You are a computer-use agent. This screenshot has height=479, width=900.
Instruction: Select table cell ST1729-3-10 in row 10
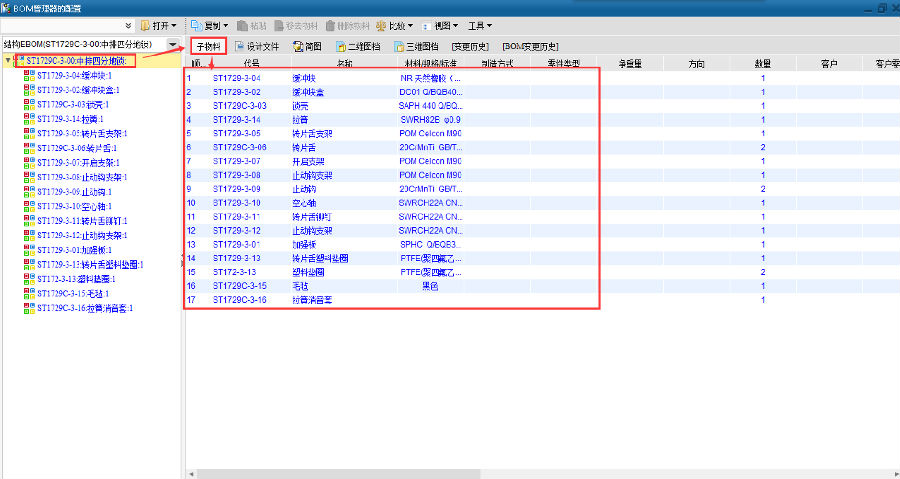click(236, 202)
